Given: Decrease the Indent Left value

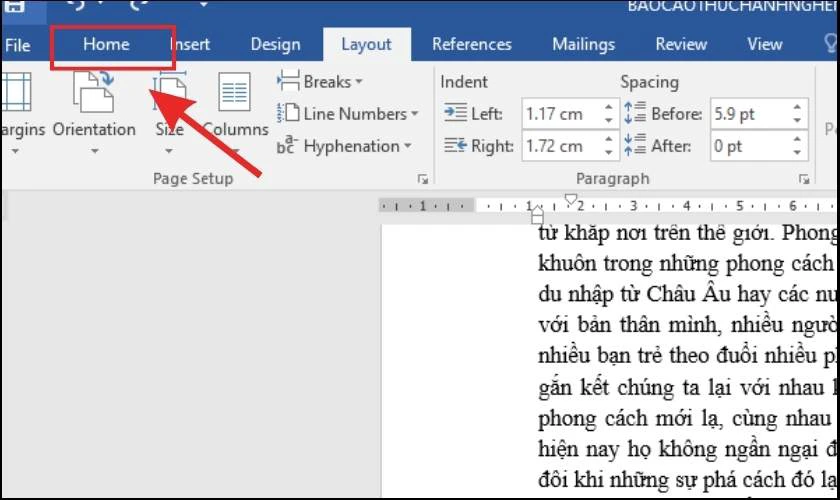Looking at the screenshot, I should click(608, 121).
